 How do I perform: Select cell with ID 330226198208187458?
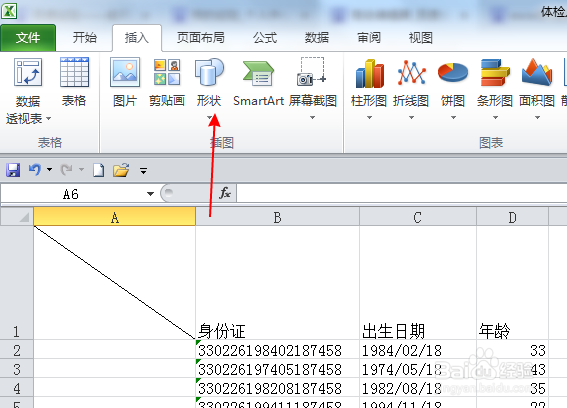[x=277, y=387]
